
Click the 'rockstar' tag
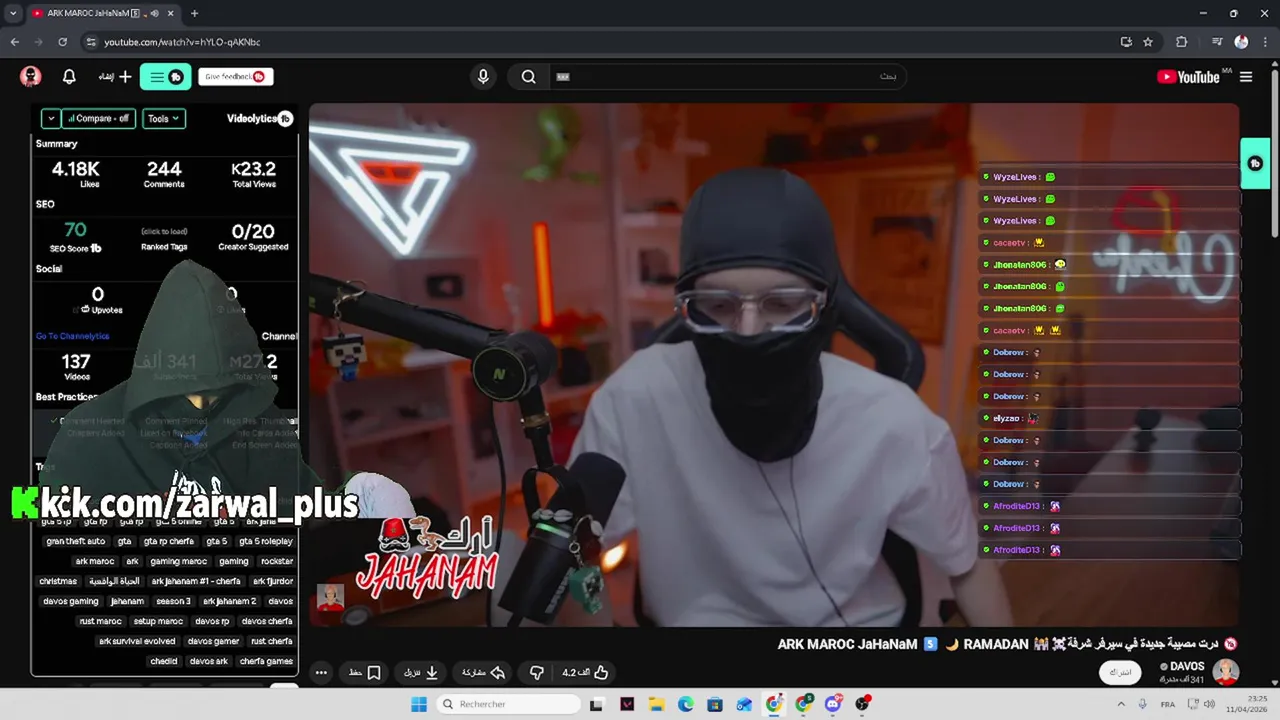277,561
